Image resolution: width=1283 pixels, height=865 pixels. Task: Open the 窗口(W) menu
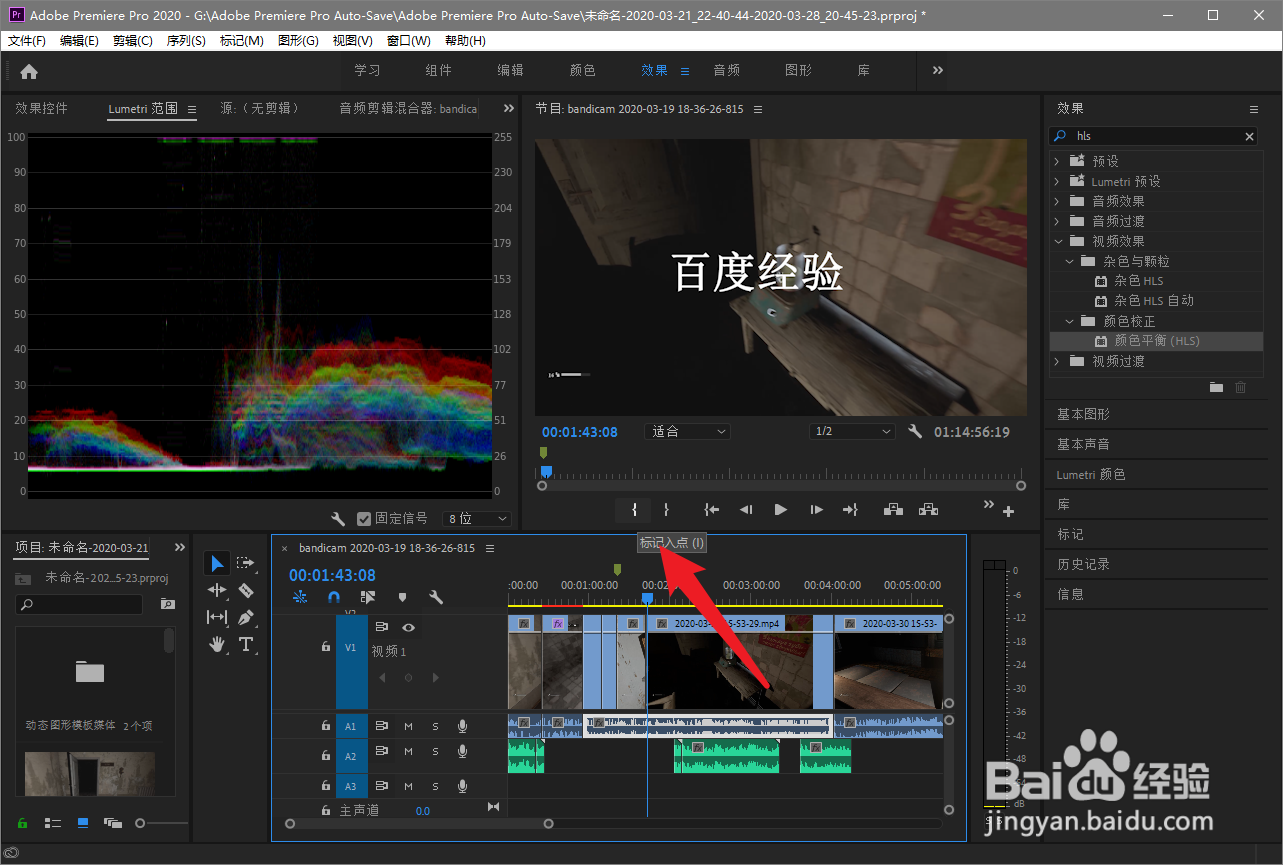409,41
